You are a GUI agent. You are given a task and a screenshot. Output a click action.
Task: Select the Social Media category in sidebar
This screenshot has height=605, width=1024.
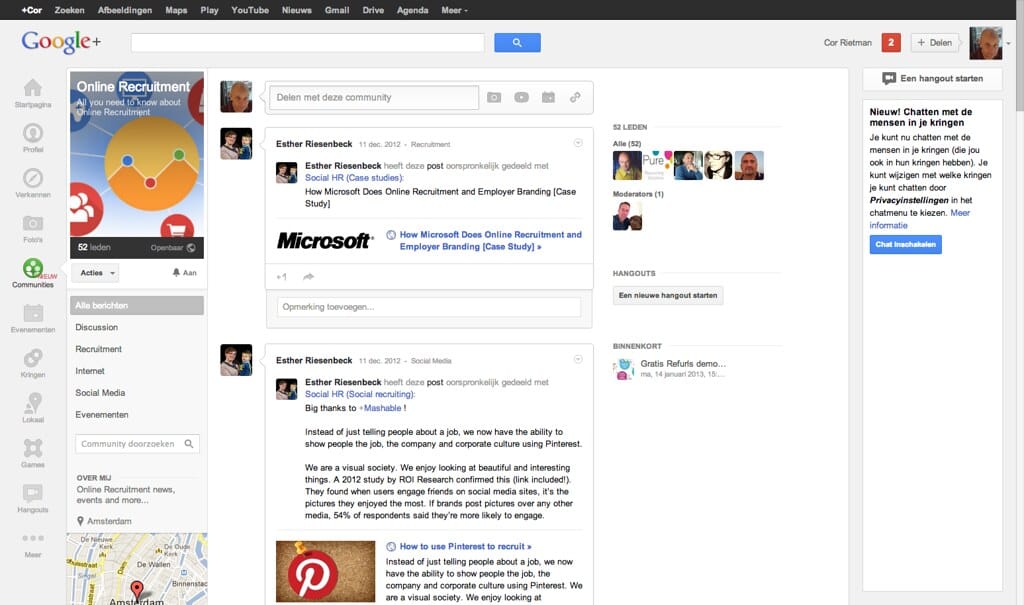(x=100, y=393)
